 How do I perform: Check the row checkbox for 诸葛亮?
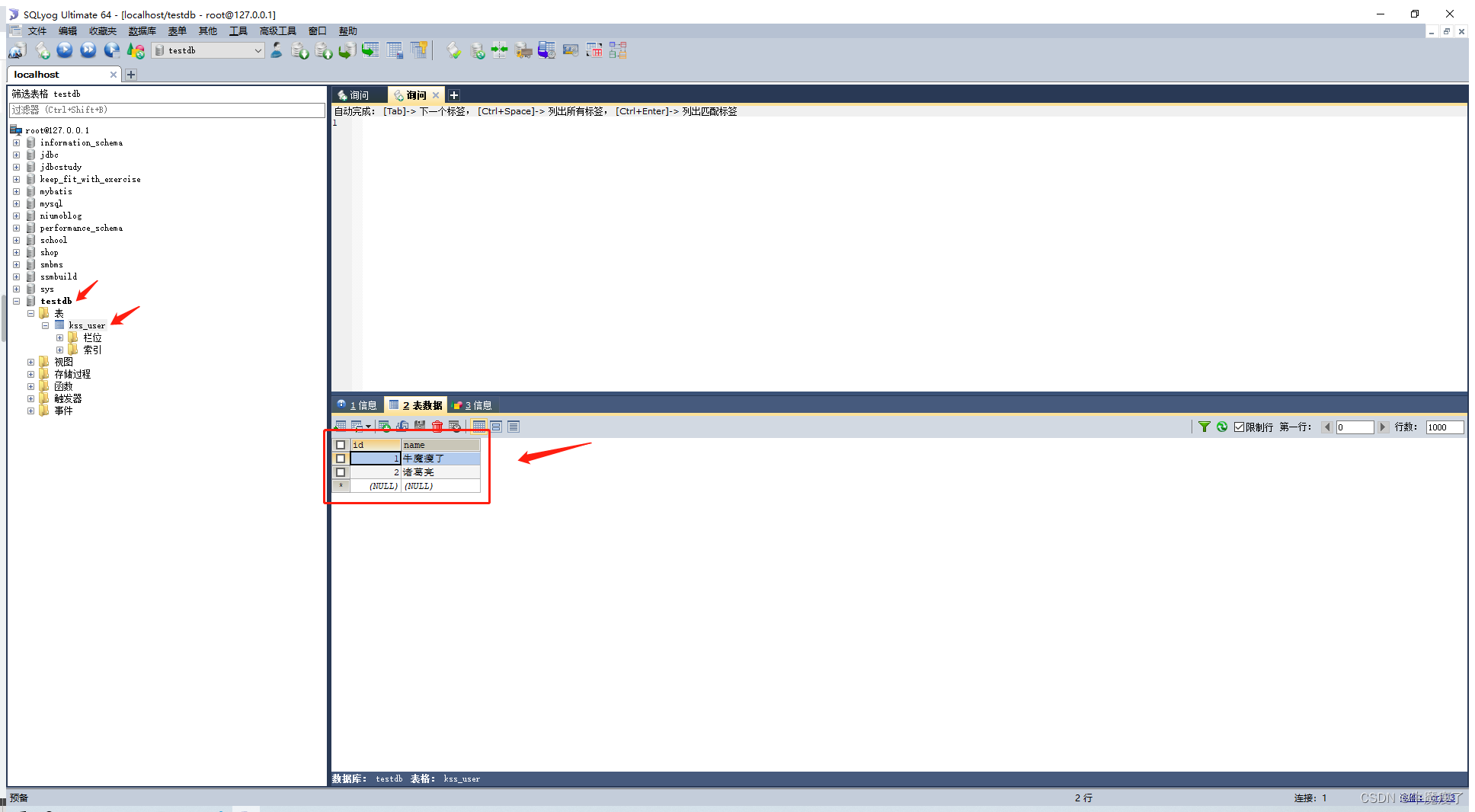(x=341, y=472)
